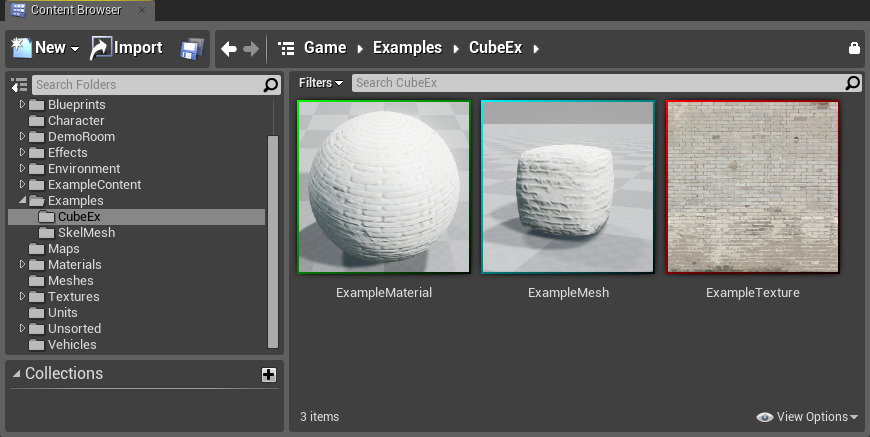The image size is (870, 437).
Task: Select the ExampleMaterial thumbnail
Action: (384, 187)
